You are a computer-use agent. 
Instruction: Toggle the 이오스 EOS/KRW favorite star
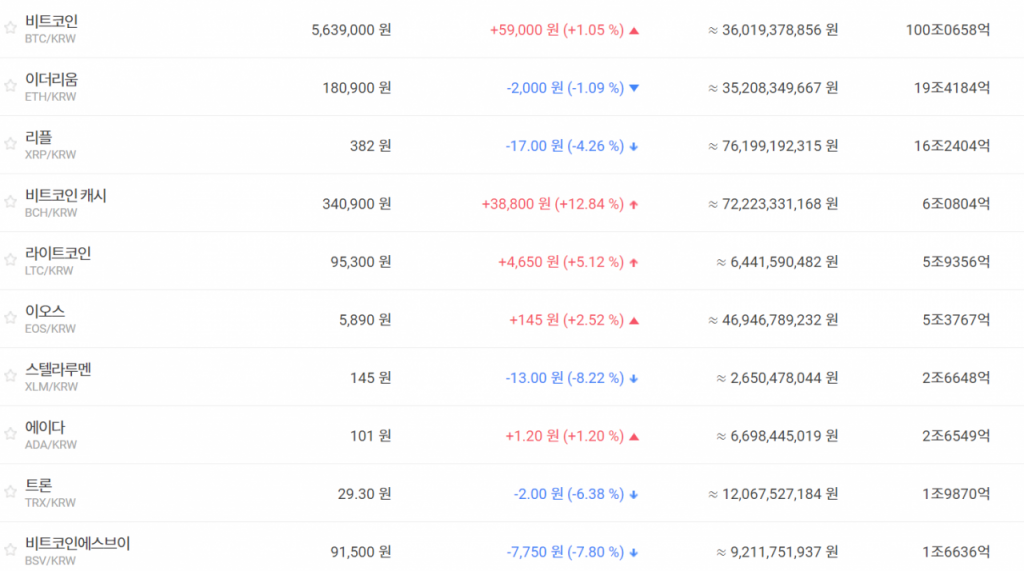point(10,319)
